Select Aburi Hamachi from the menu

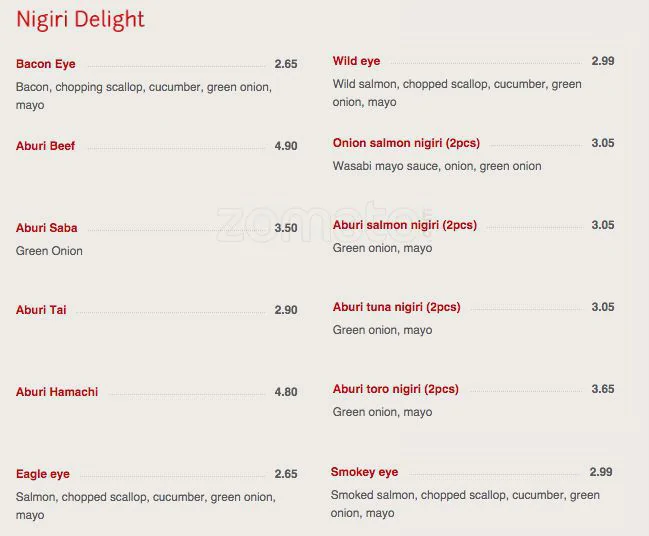(57, 392)
